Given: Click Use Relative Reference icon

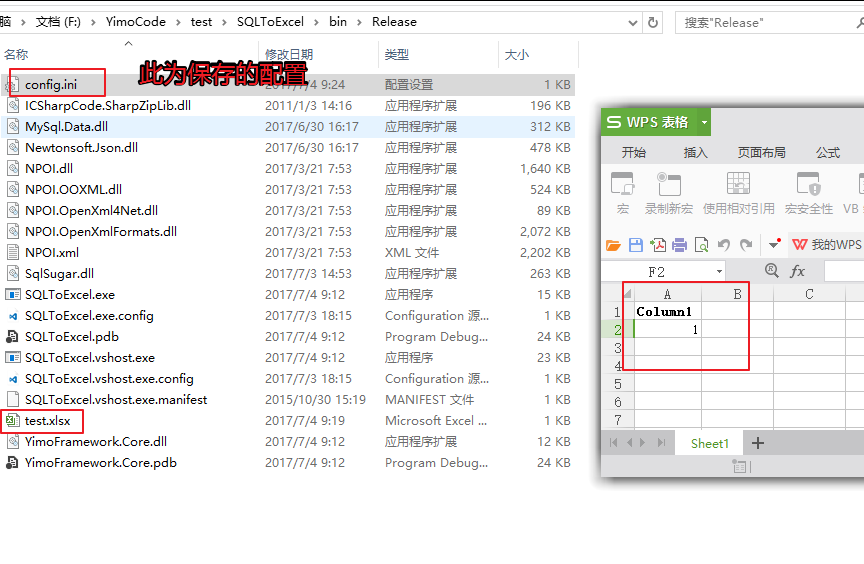Looking at the screenshot, I should click(x=738, y=184).
